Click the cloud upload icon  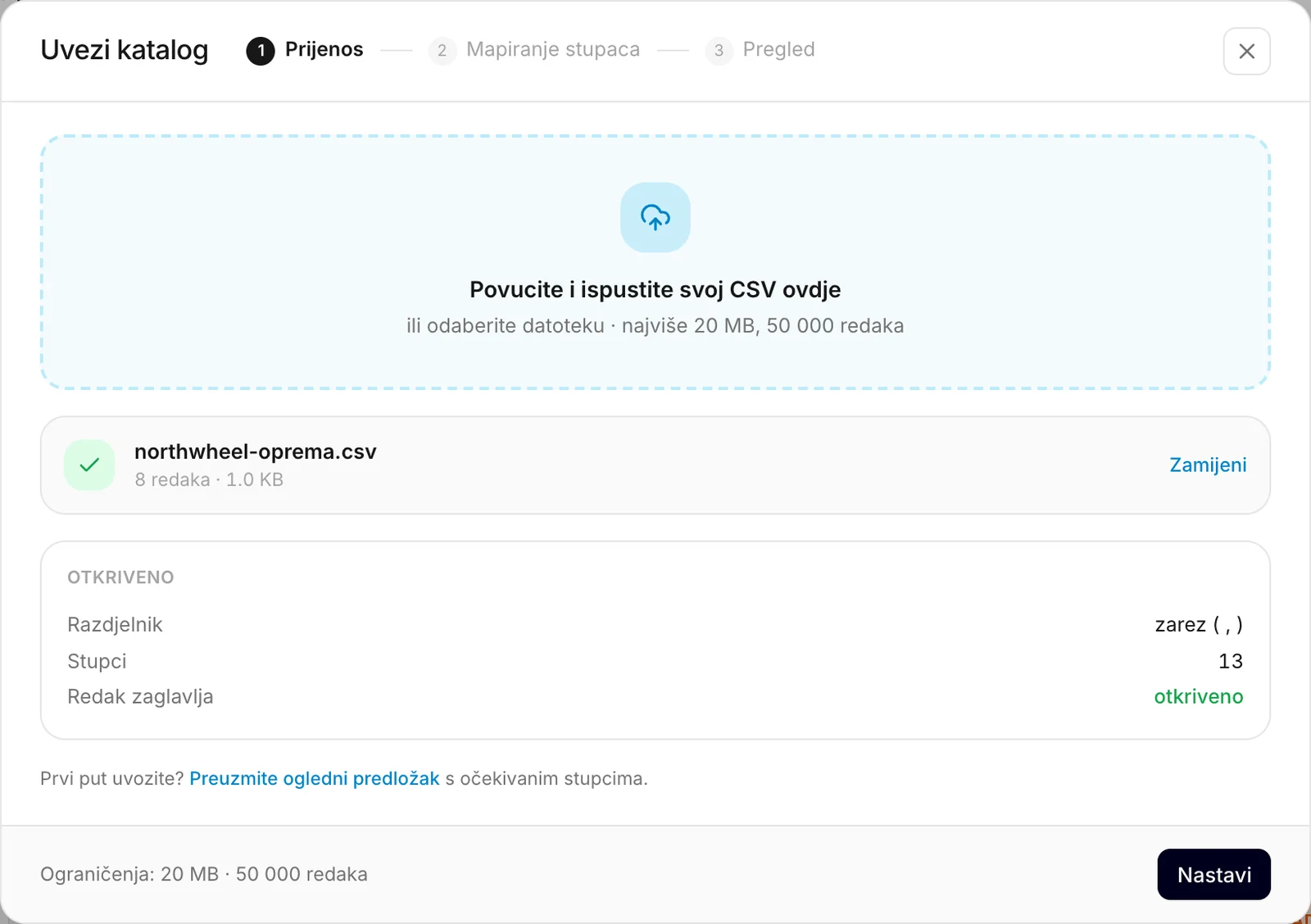pos(655,217)
